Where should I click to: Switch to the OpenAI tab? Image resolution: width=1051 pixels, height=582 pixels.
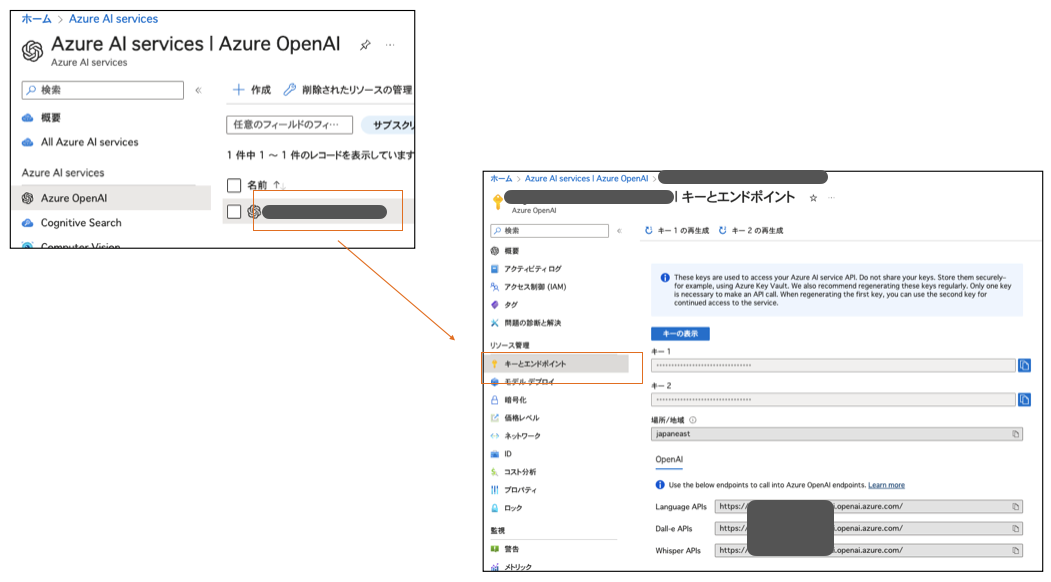(x=669, y=460)
